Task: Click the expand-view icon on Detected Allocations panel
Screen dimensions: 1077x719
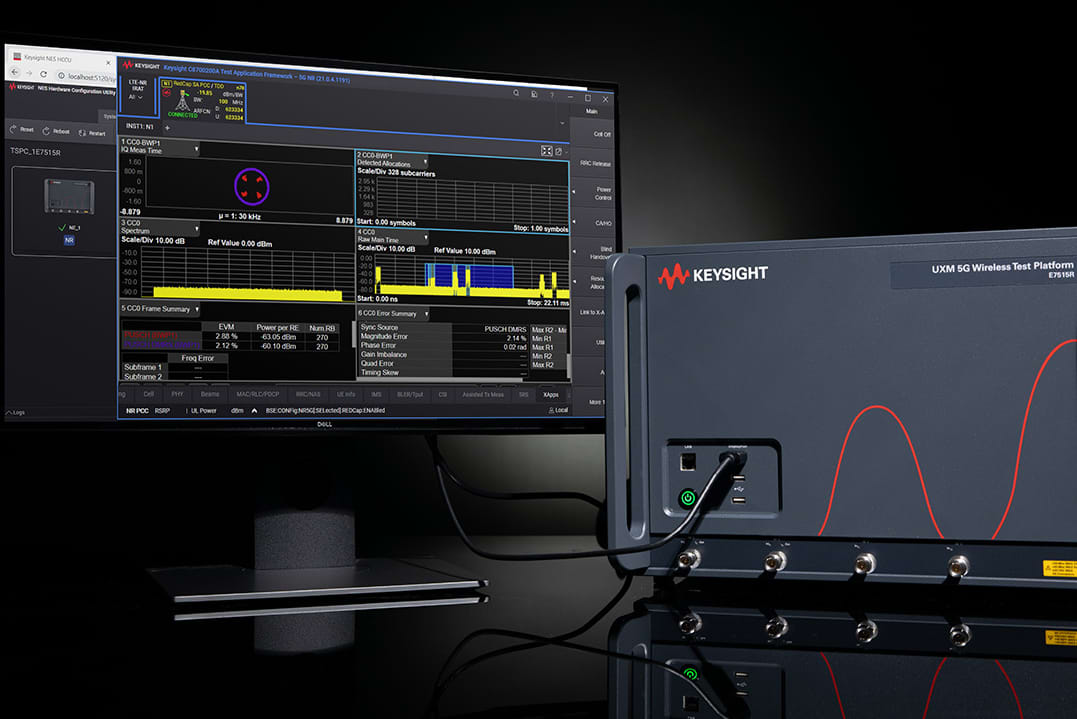Action: coord(548,149)
